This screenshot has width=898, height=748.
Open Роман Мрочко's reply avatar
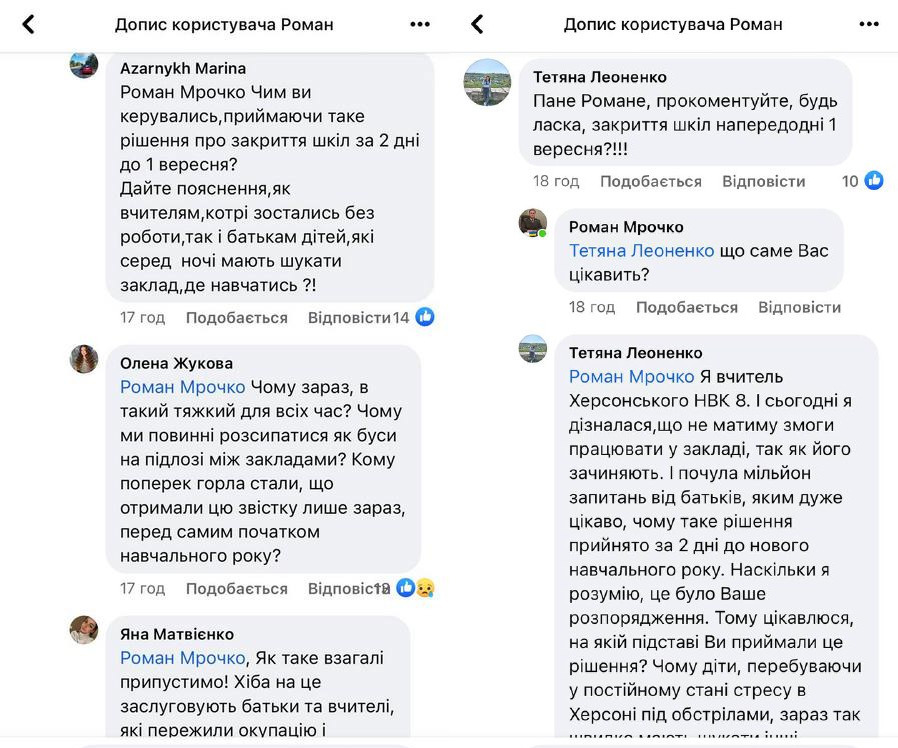pos(533,223)
